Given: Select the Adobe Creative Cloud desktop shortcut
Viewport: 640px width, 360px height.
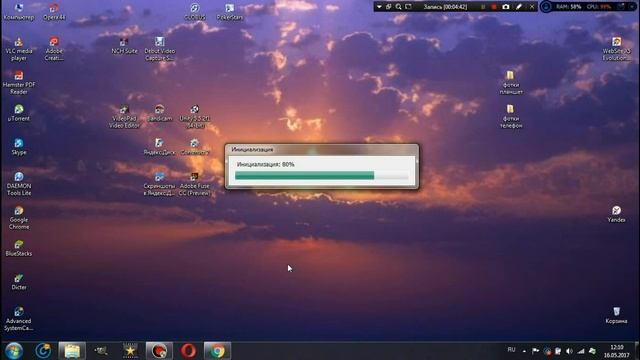Looking at the screenshot, I should [x=54, y=49].
